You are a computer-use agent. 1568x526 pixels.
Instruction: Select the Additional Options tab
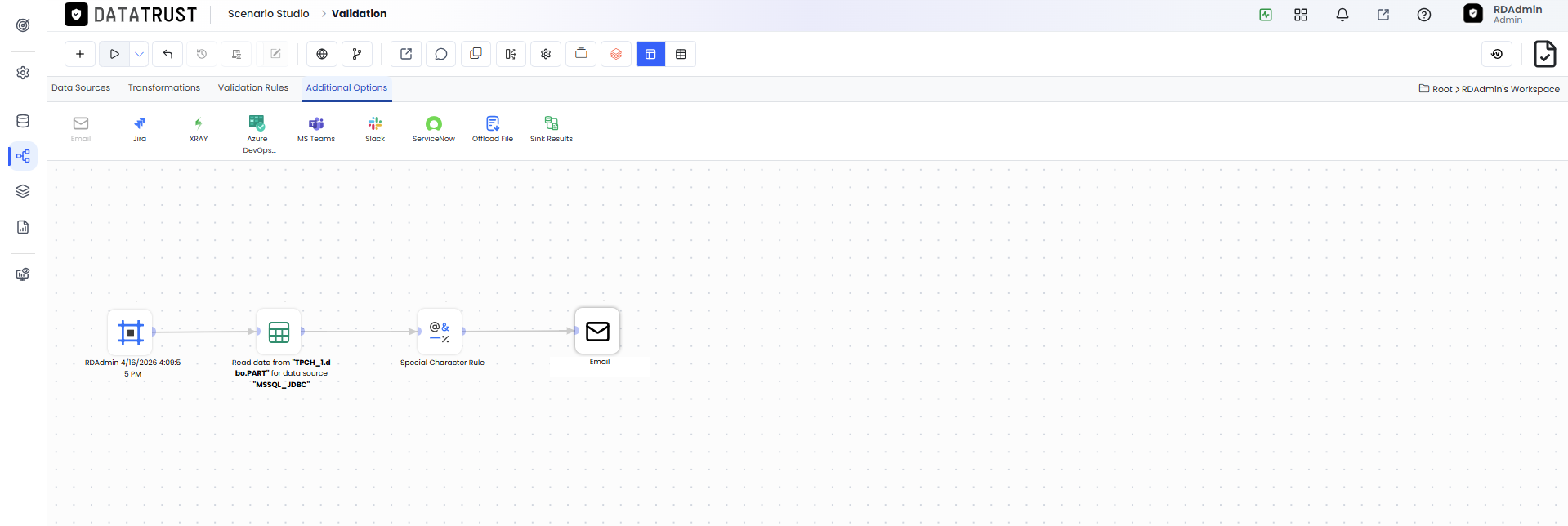[346, 87]
